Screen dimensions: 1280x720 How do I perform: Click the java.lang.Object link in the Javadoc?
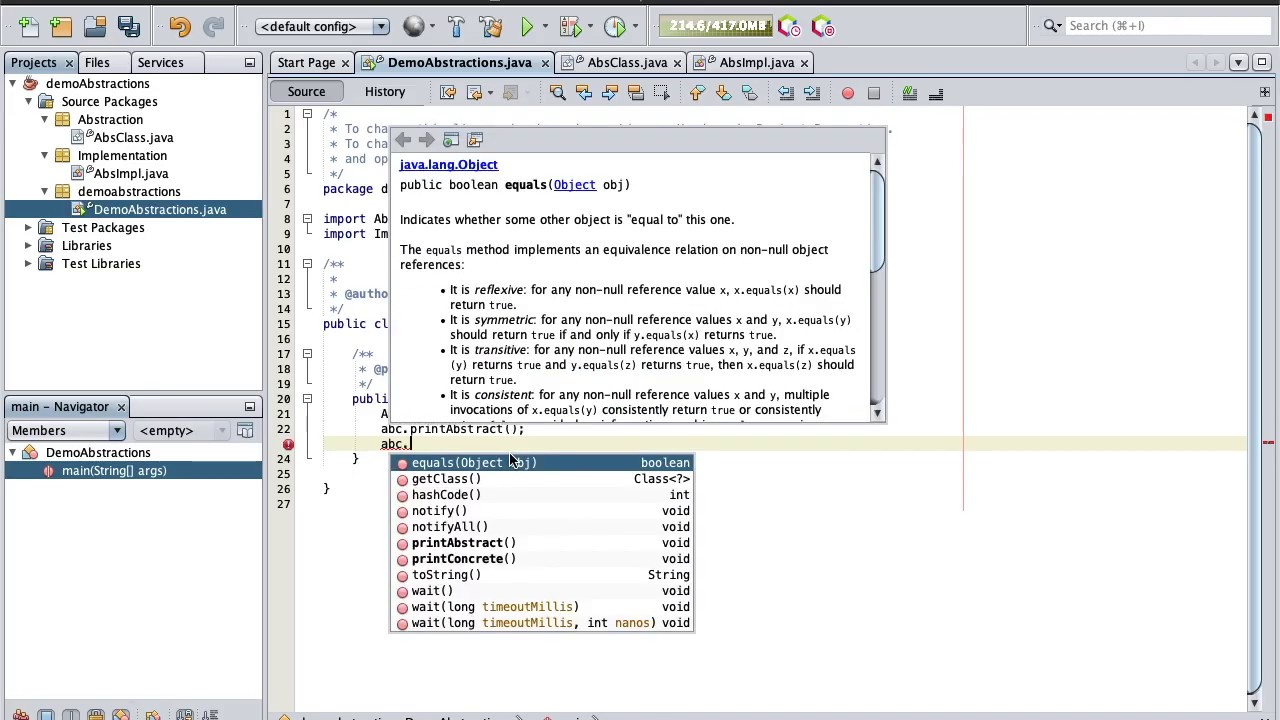pos(448,165)
